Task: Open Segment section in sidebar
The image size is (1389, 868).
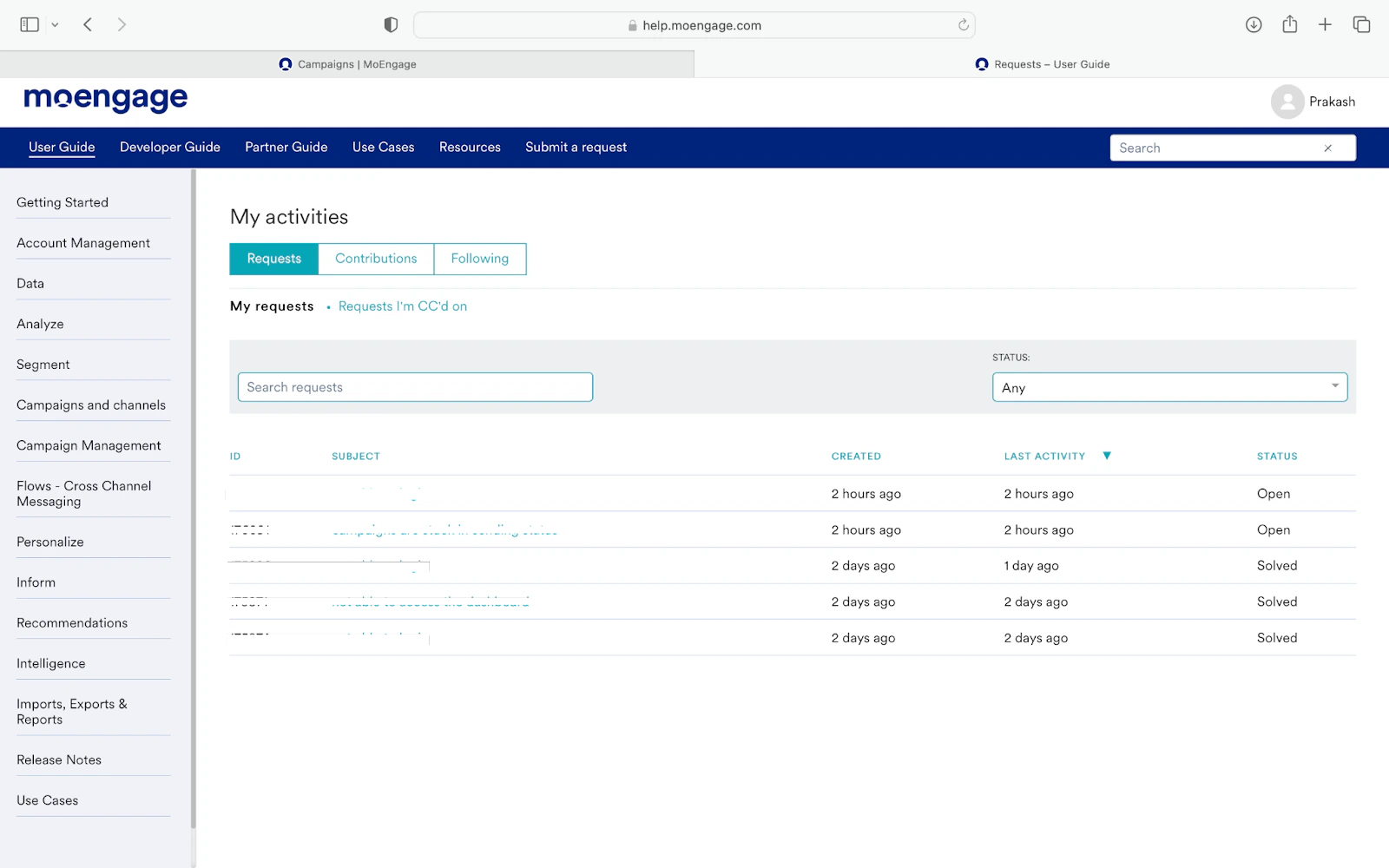Action: click(x=43, y=365)
